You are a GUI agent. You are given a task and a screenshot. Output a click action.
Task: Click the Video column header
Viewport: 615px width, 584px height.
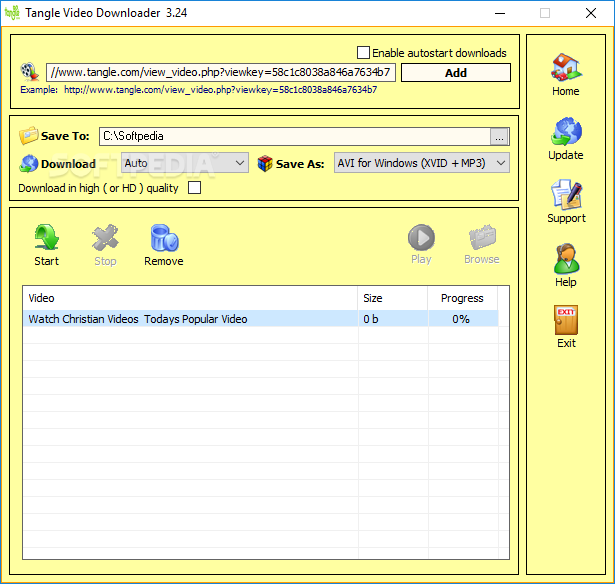click(x=190, y=298)
